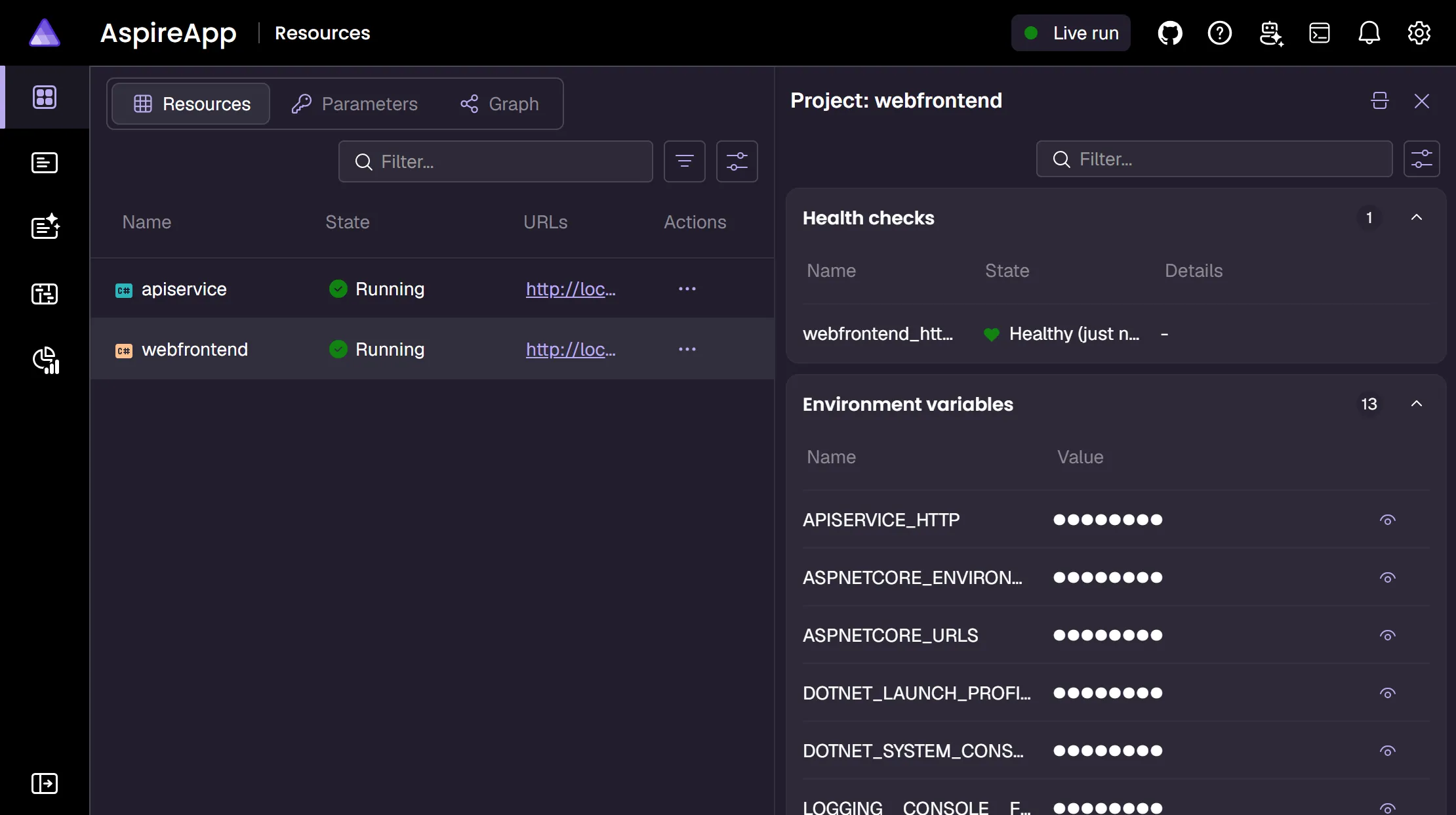
Task: Collapse the Environment variables section
Action: 1417,404
